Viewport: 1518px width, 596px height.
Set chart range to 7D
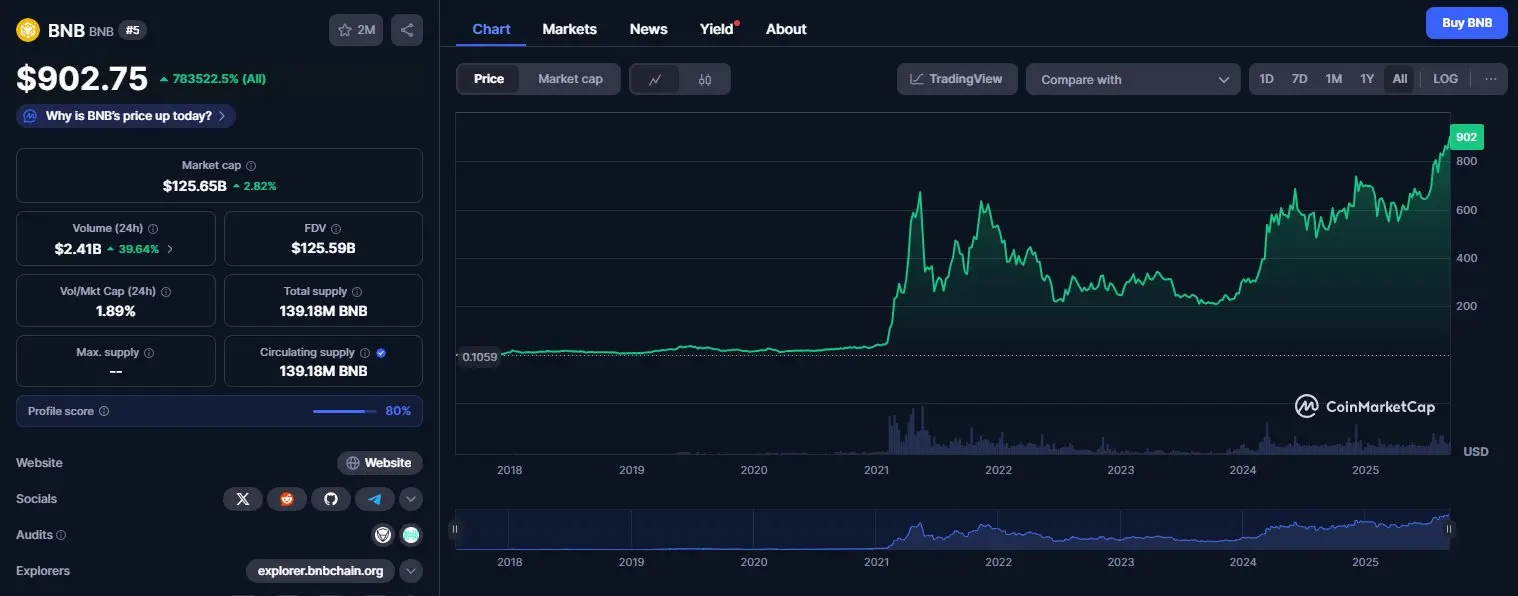click(x=1299, y=79)
